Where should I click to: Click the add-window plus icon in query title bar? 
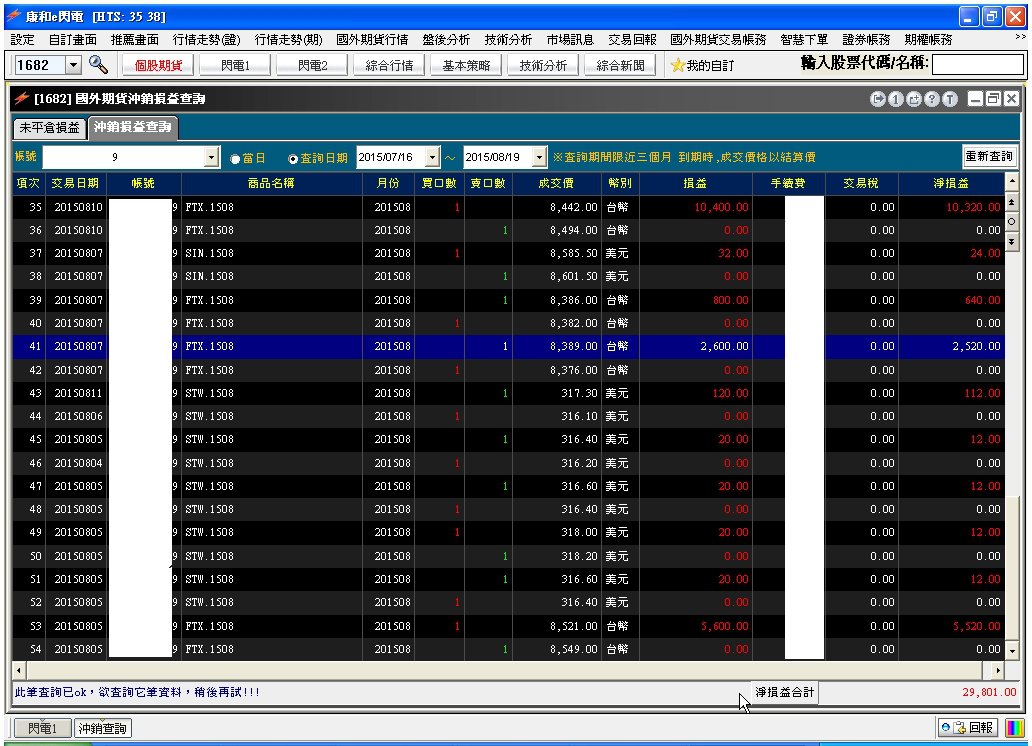pos(914,99)
